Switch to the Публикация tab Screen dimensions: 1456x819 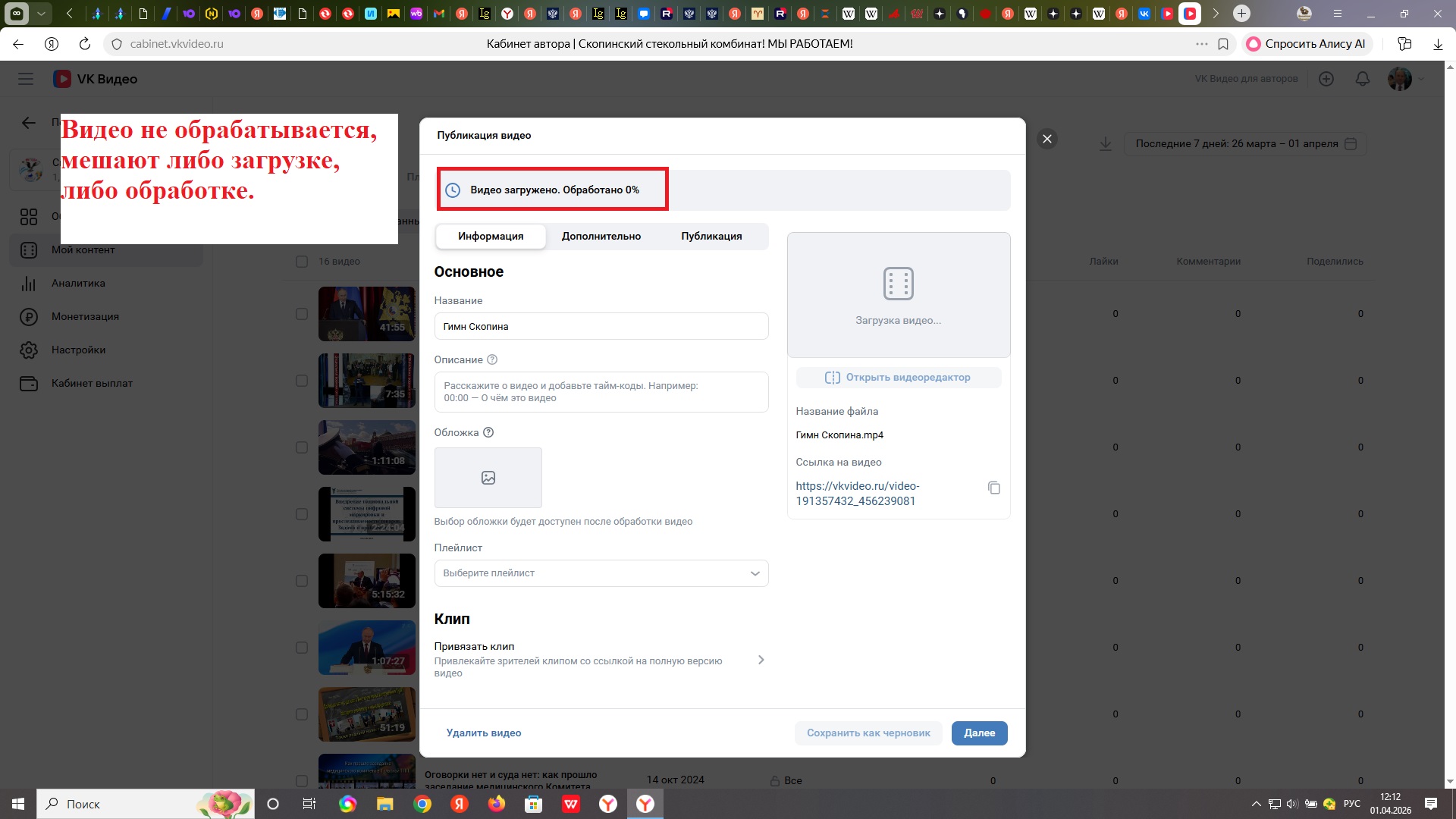[x=711, y=236]
